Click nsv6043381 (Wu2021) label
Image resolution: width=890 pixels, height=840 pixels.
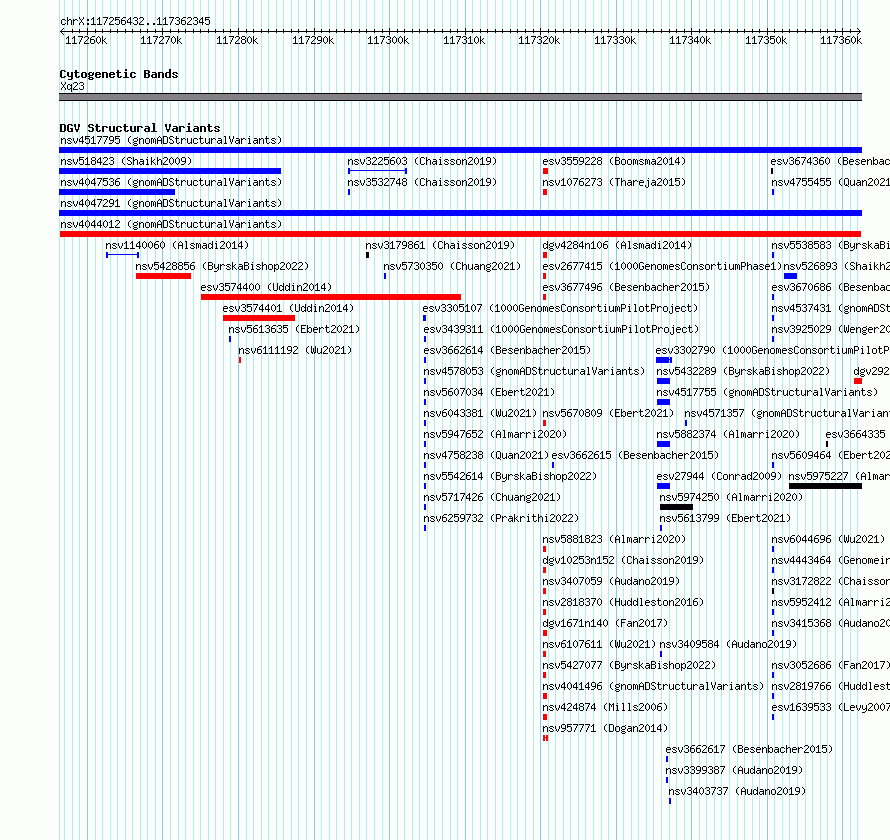click(x=480, y=413)
